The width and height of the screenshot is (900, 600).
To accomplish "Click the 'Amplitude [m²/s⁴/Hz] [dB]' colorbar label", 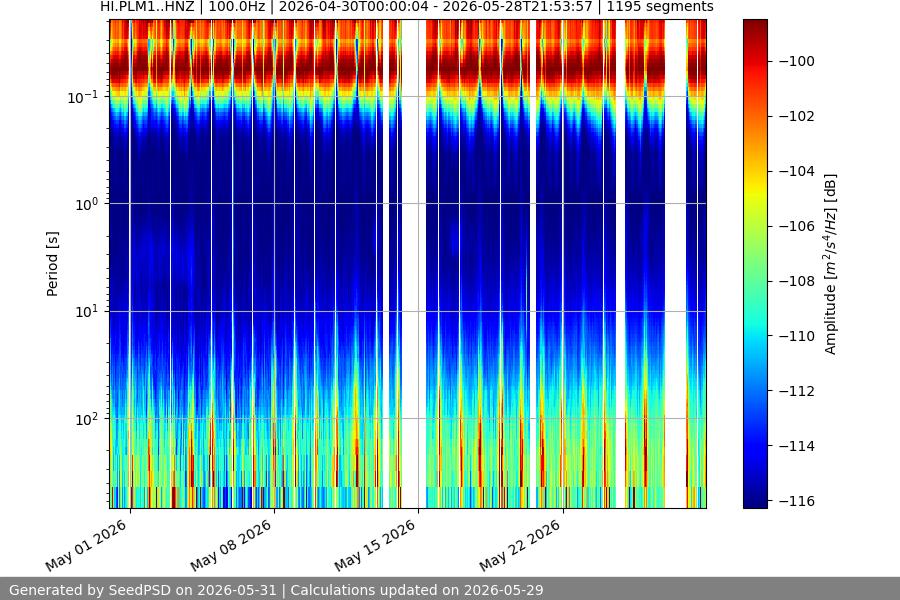I will coord(831,264).
